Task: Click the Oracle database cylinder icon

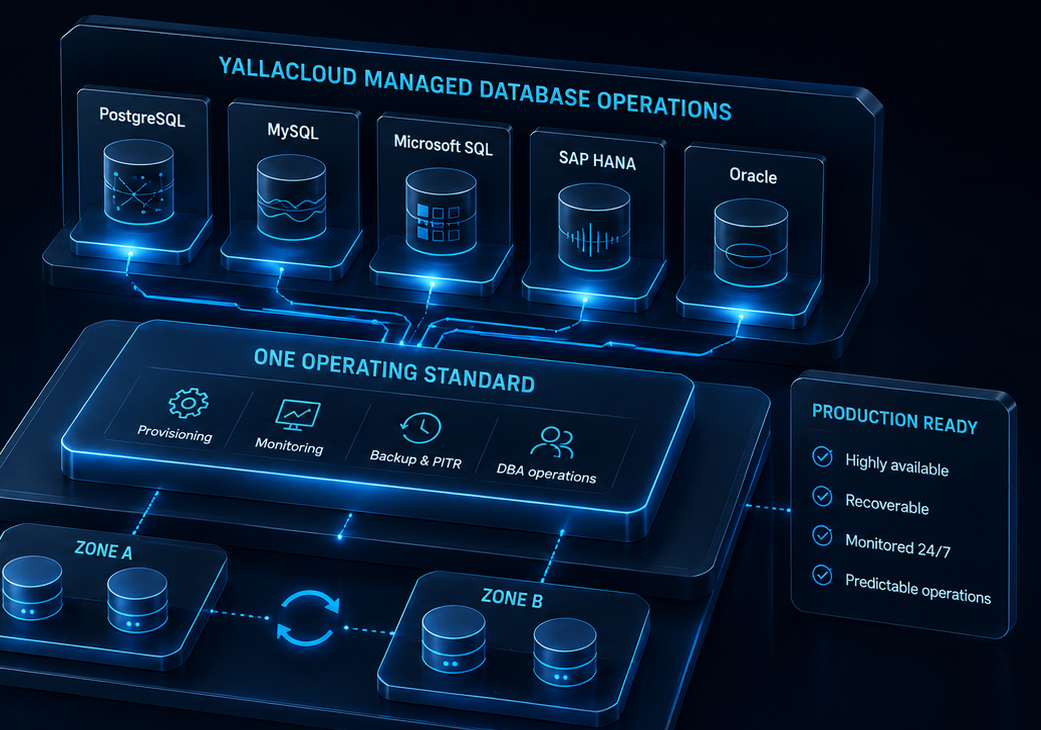Action: [751, 243]
